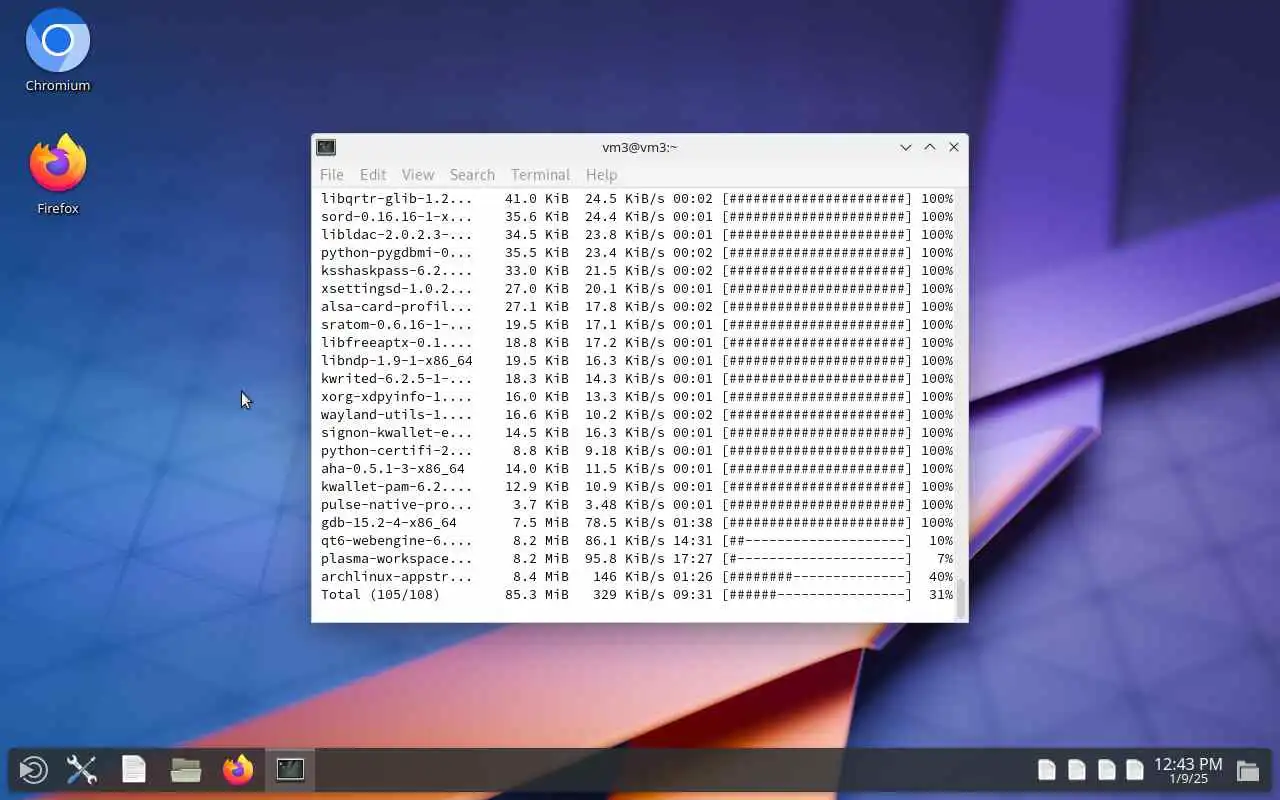1280x800 pixels.
Task: Click the 'kwallet-pam-6.2....' row
Action: tap(637, 487)
